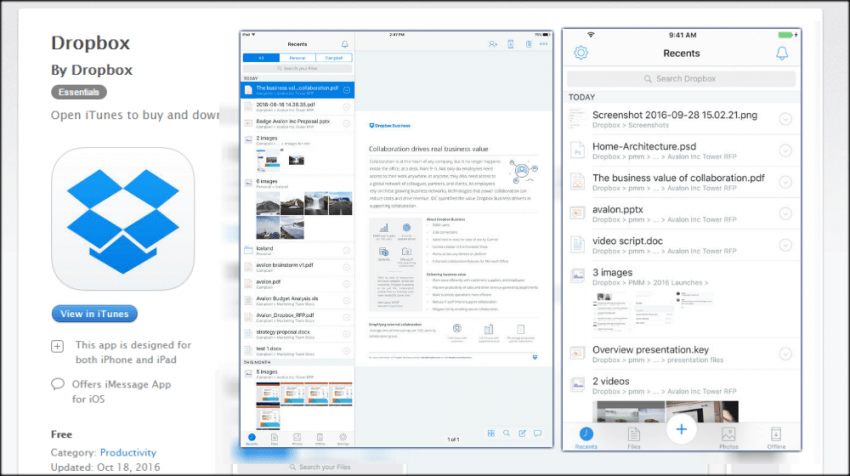Expand options for Home-Architecture.psd
The width and height of the screenshot is (850, 476).
[x=785, y=151]
